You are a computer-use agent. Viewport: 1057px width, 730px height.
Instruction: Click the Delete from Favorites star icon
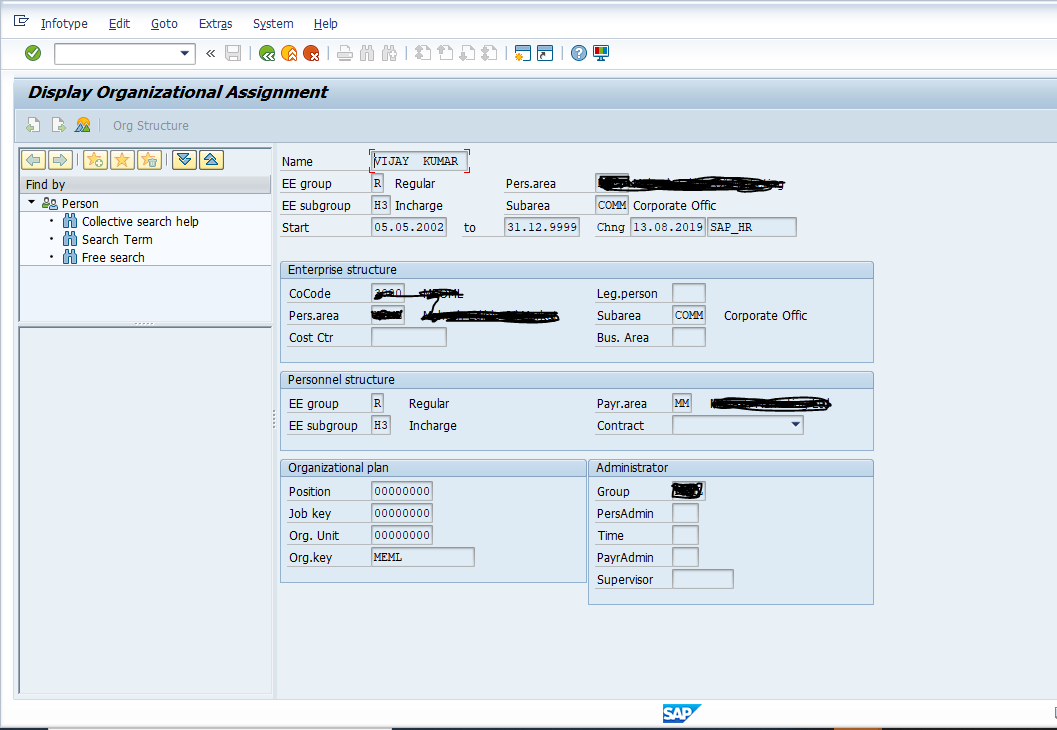(x=148, y=159)
